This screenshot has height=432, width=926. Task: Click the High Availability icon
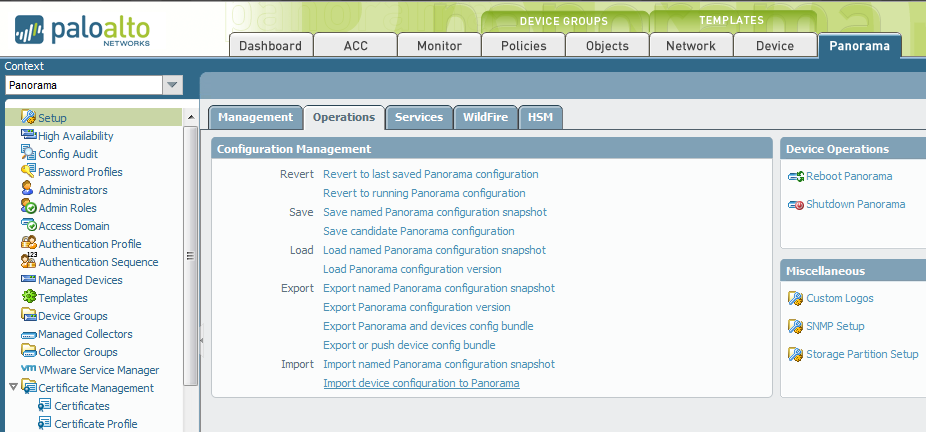28,135
